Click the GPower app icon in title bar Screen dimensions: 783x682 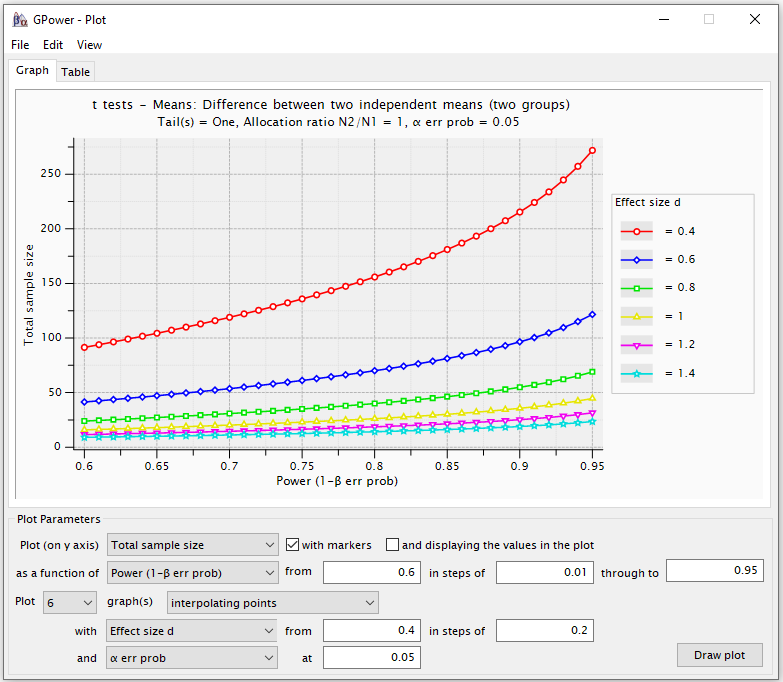19,19
